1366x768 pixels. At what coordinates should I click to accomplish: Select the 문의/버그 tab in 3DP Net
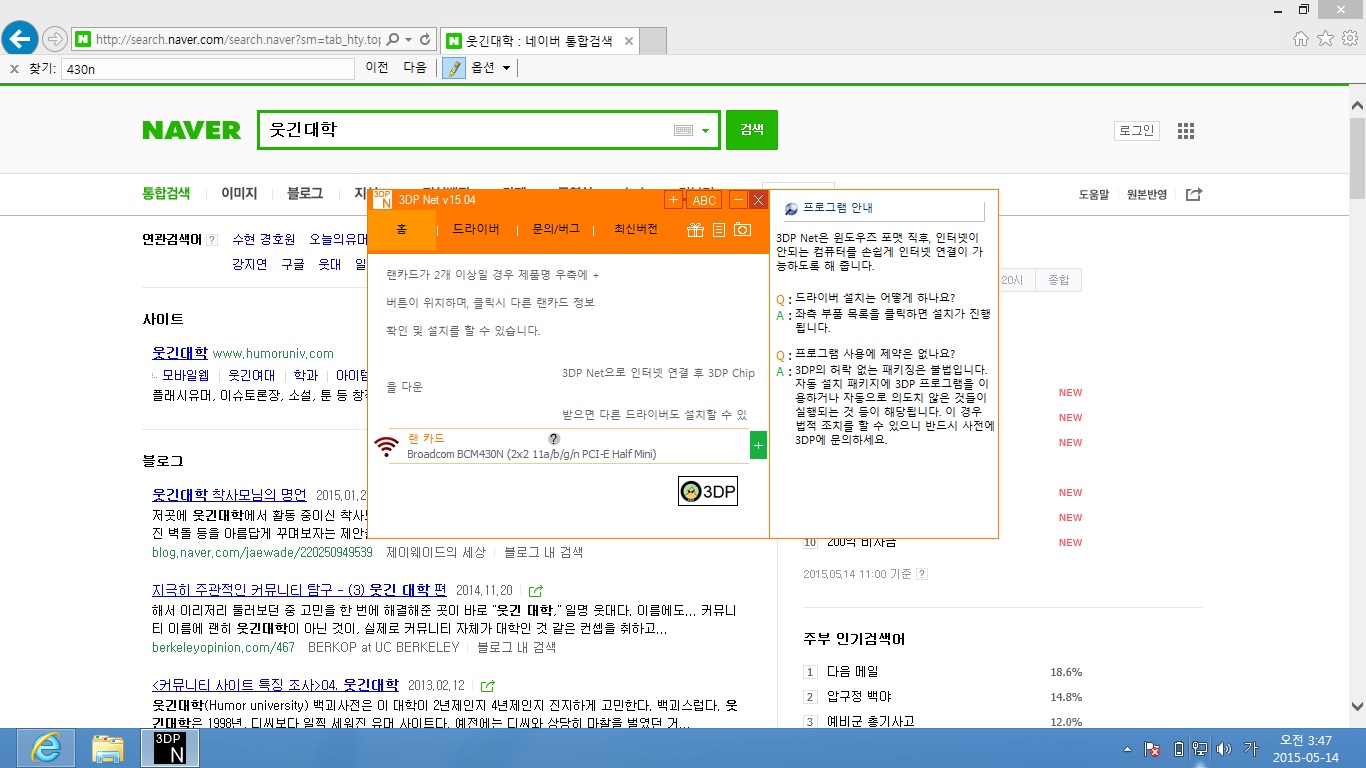tap(556, 229)
